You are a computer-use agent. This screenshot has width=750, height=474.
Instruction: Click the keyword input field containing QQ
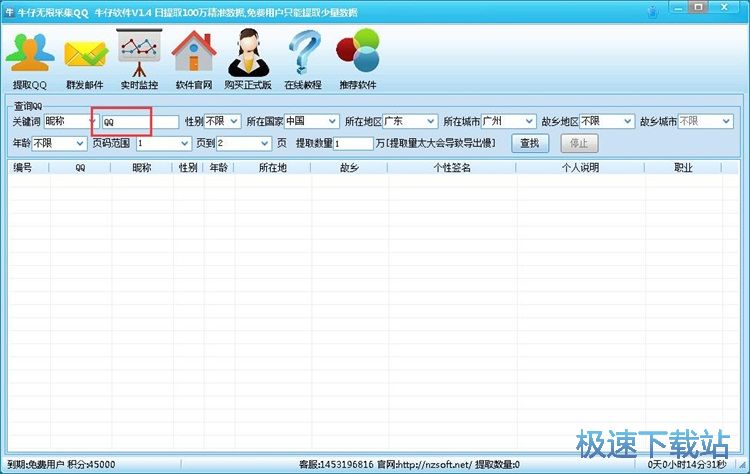point(140,122)
